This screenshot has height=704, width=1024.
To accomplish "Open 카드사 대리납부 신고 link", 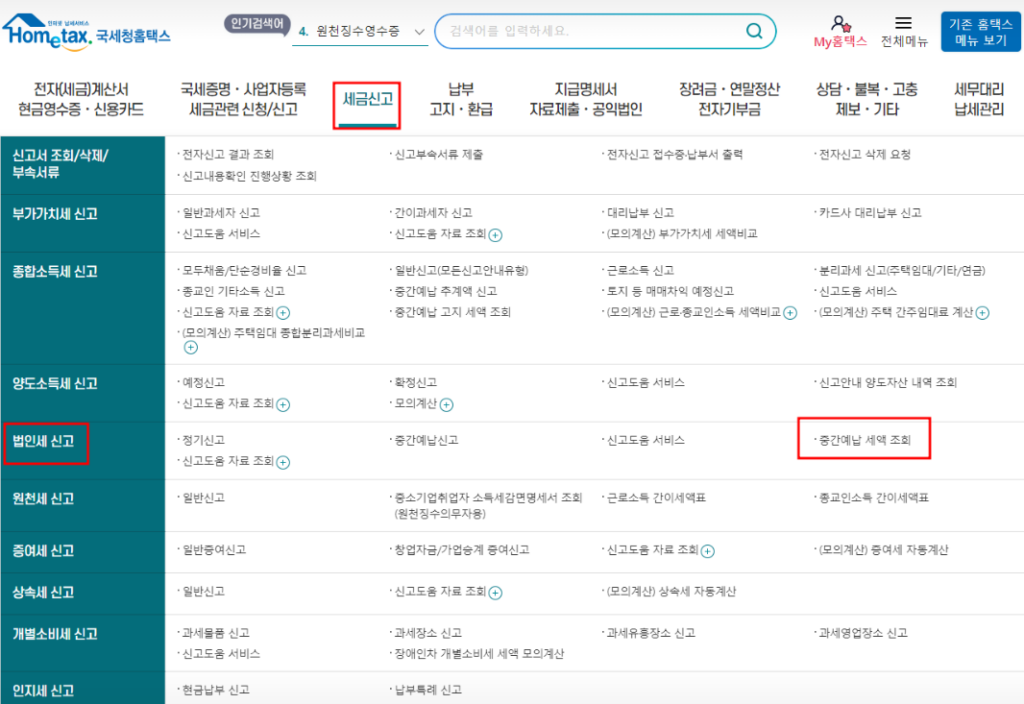I will pyautogui.click(x=870, y=213).
